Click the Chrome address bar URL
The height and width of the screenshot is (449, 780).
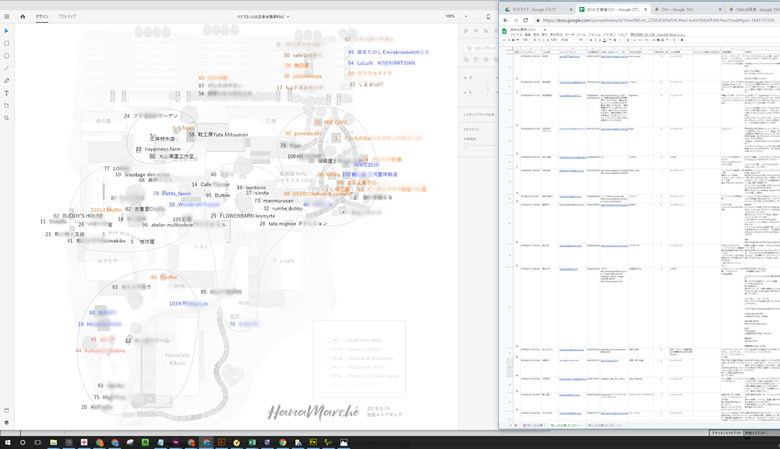click(x=658, y=20)
